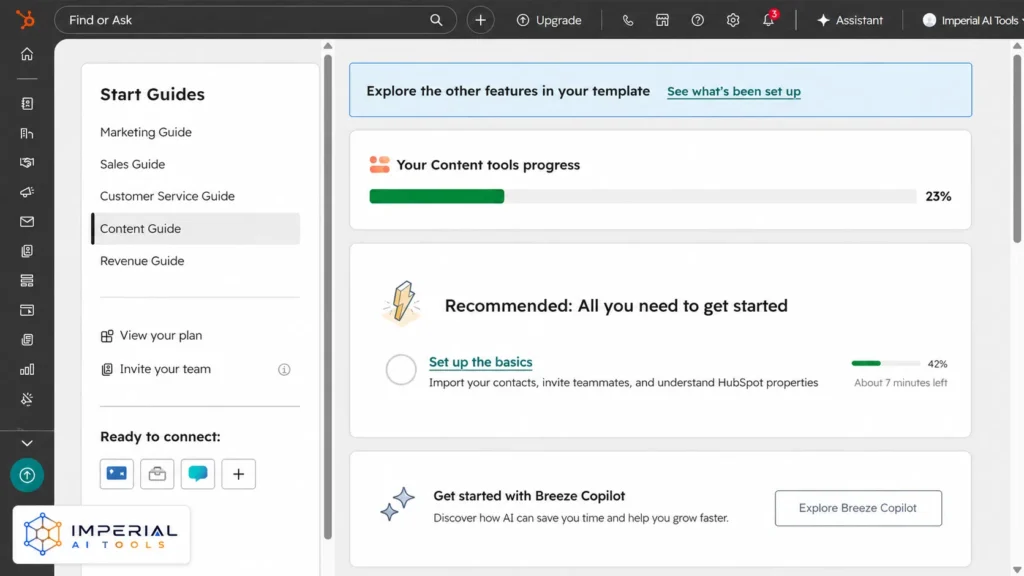The height and width of the screenshot is (576, 1024).
Task: Click the blue card connect icon
Action: (117, 473)
